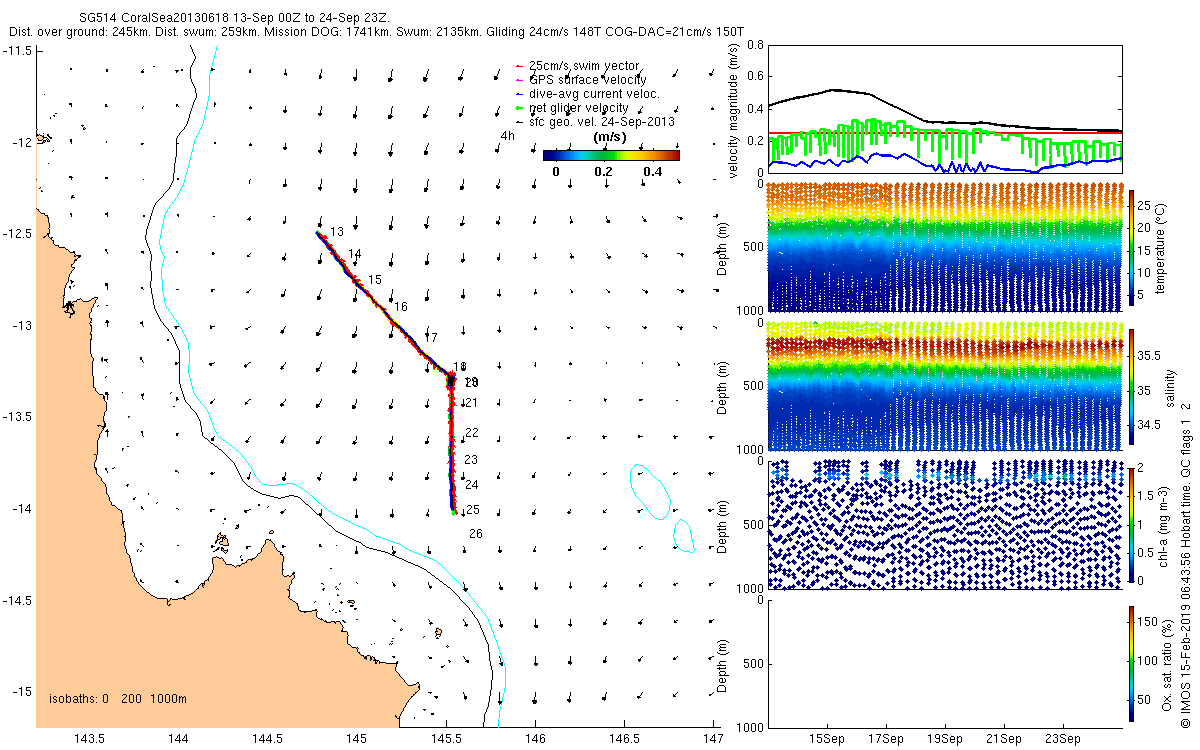Click longitude tick label 146.5
This screenshot has height=750, width=1200.
(x=624, y=739)
